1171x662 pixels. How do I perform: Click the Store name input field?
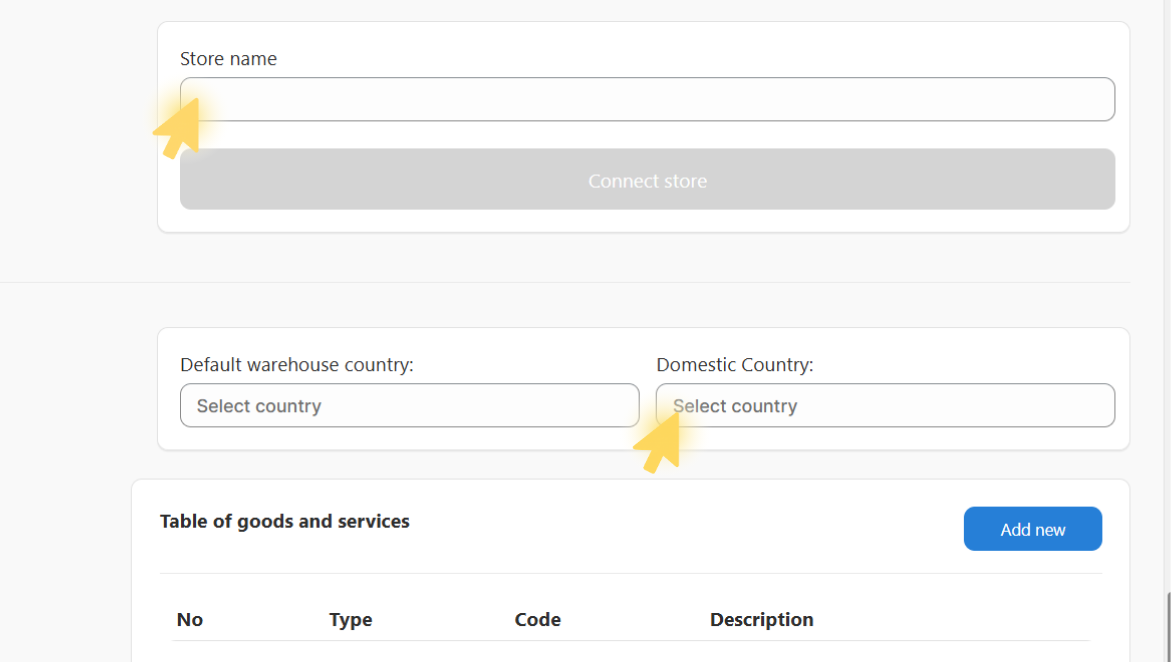647,99
